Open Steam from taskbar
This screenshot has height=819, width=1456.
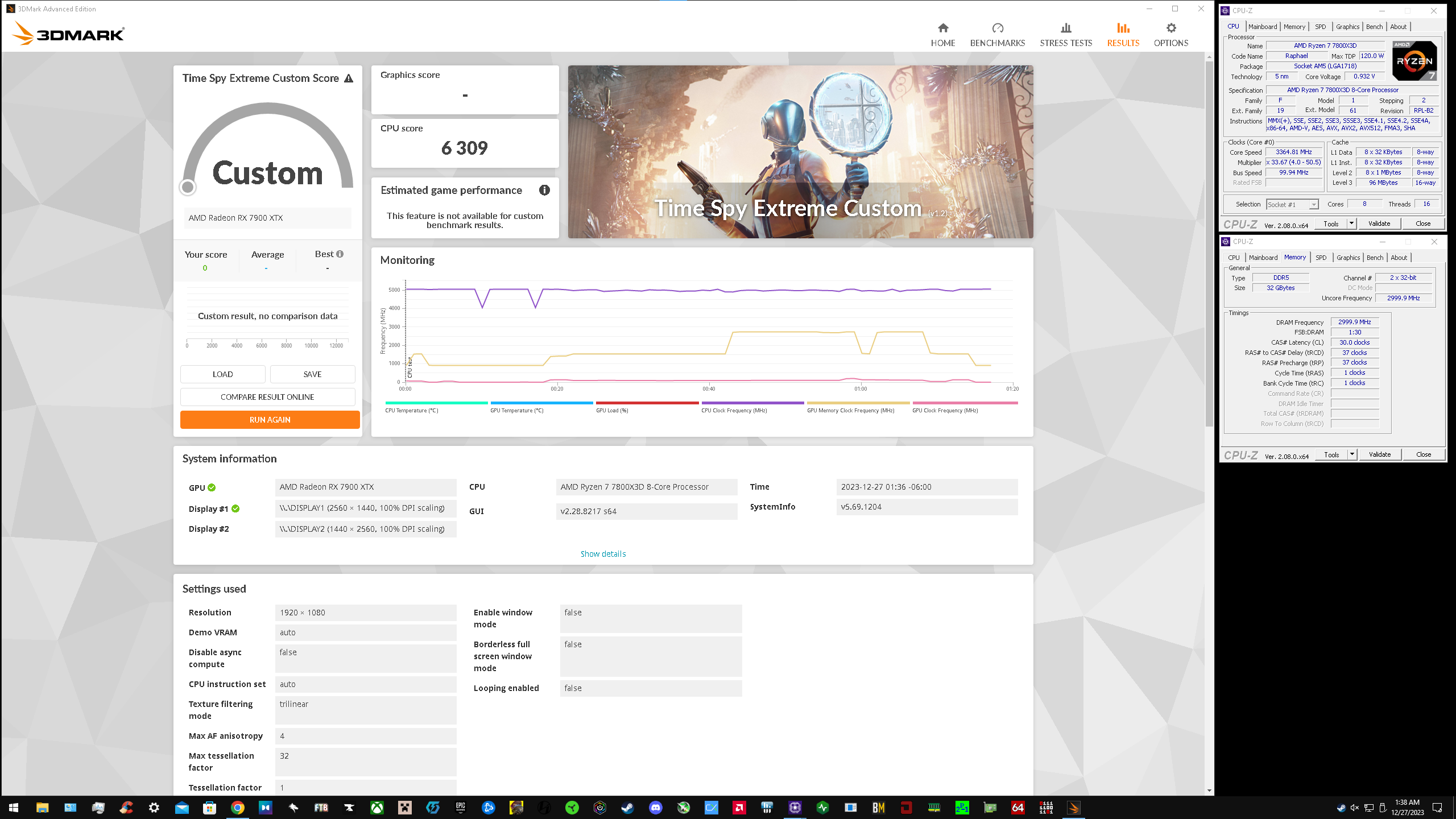628,808
